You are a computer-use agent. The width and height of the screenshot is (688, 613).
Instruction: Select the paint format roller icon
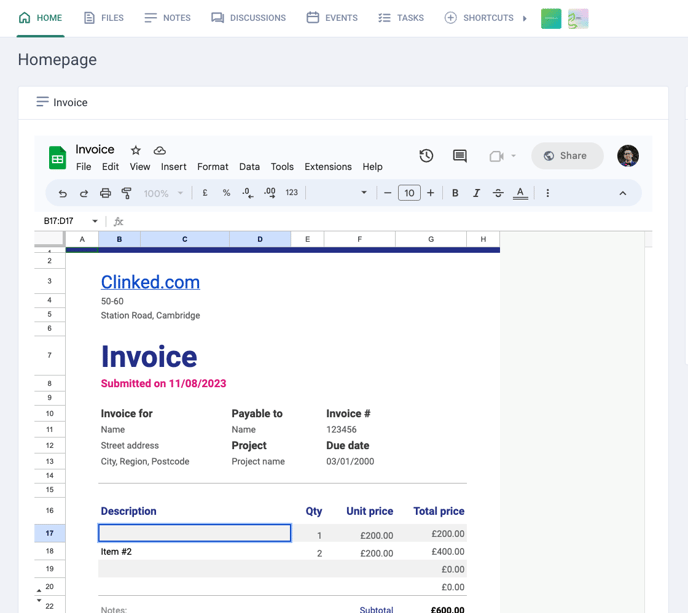(126, 193)
